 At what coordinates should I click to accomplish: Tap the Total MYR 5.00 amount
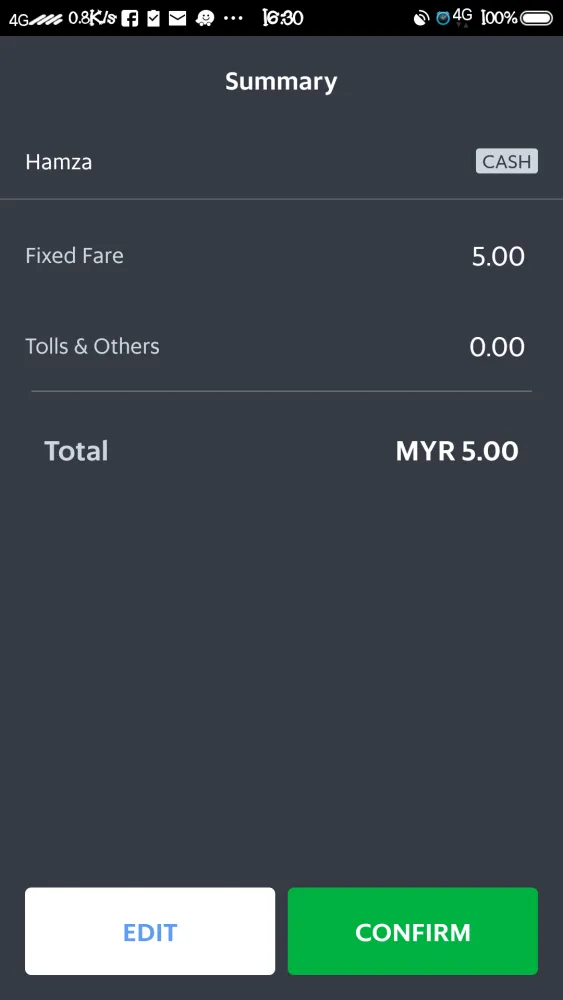coord(457,451)
